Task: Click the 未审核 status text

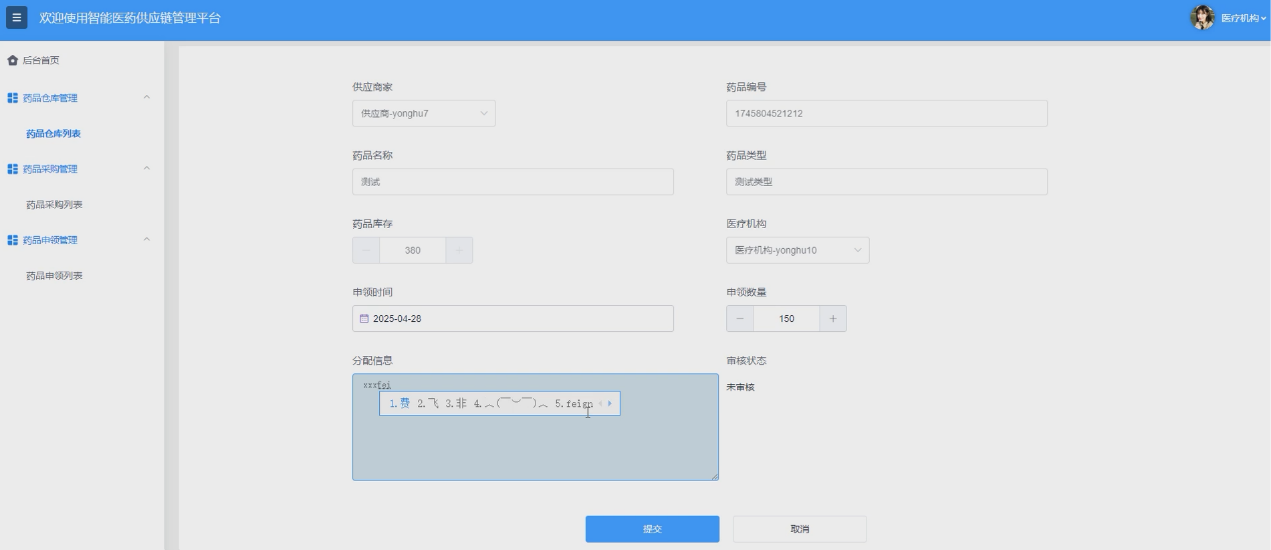Action: tap(740, 386)
